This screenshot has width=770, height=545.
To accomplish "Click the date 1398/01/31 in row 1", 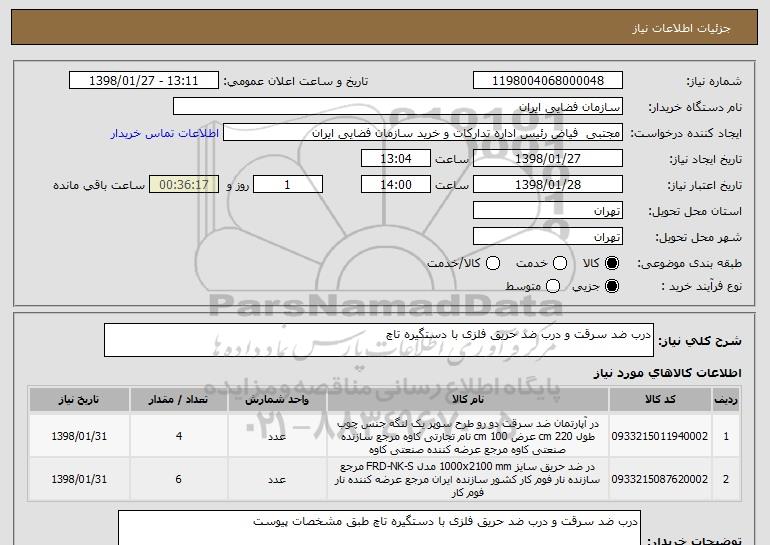I will tap(79, 436).
